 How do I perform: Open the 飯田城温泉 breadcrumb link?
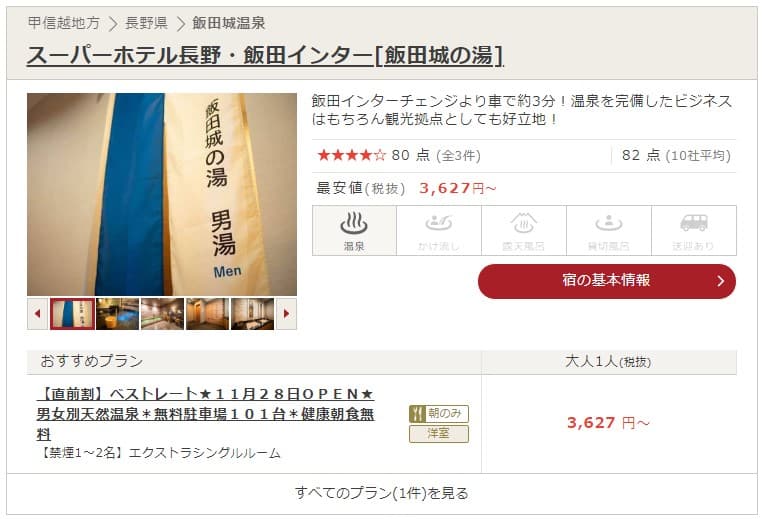[x=229, y=23]
